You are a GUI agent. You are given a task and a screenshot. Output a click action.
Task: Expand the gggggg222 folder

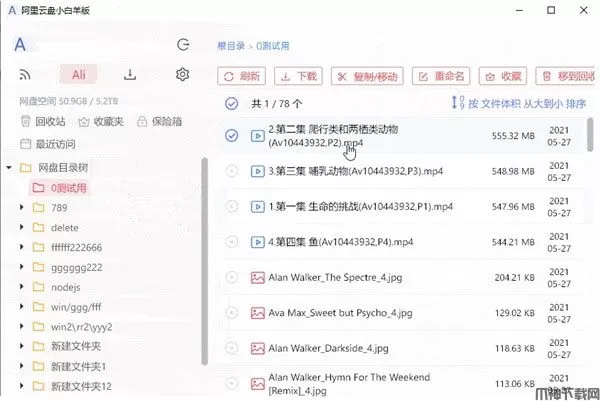[x=21, y=267]
